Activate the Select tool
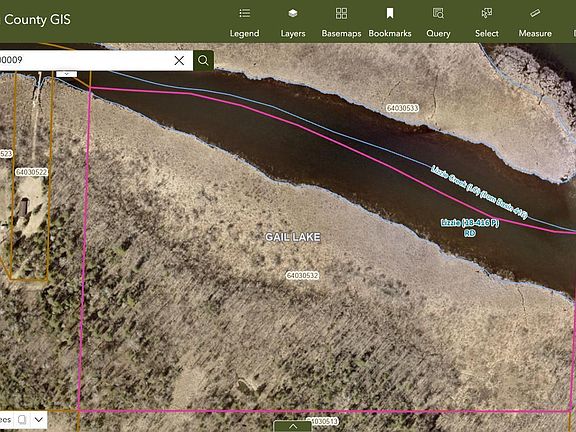576x432 pixels. (x=487, y=23)
